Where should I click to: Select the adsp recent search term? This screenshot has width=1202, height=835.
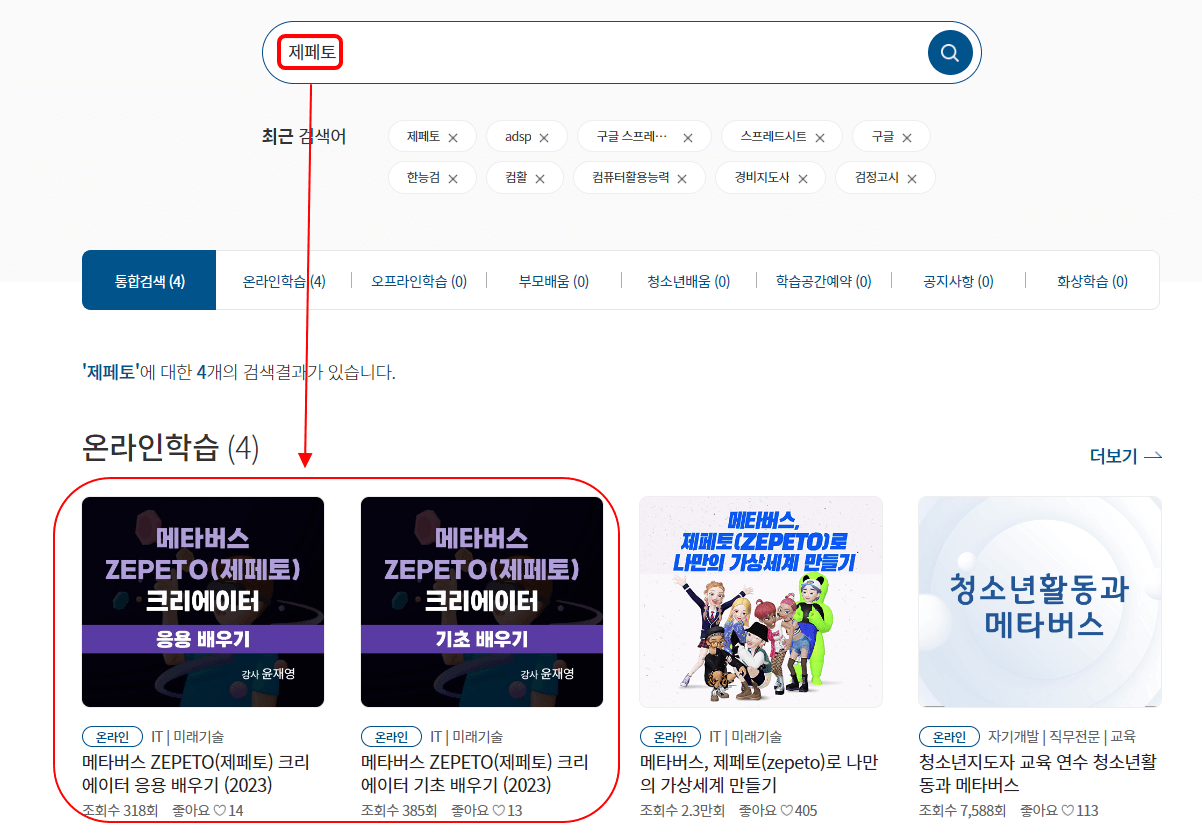tap(518, 137)
